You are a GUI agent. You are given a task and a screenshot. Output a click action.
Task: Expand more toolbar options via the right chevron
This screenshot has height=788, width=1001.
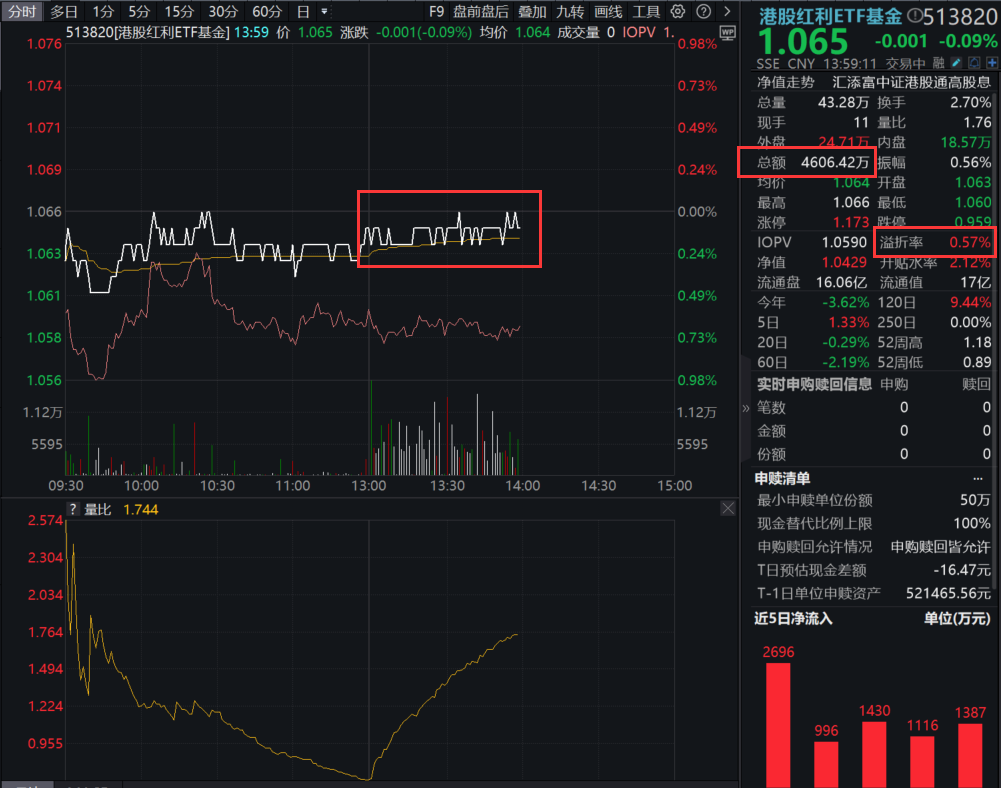click(x=727, y=11)
